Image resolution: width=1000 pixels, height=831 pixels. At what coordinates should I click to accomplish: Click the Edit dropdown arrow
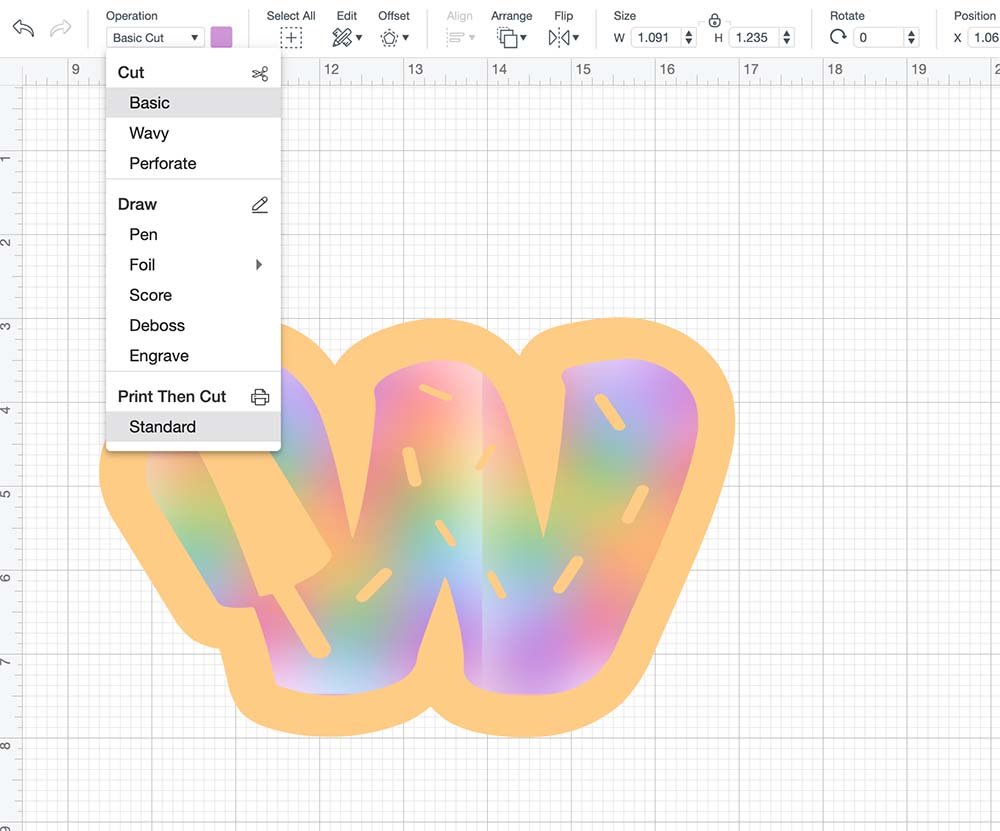point(358,38)
